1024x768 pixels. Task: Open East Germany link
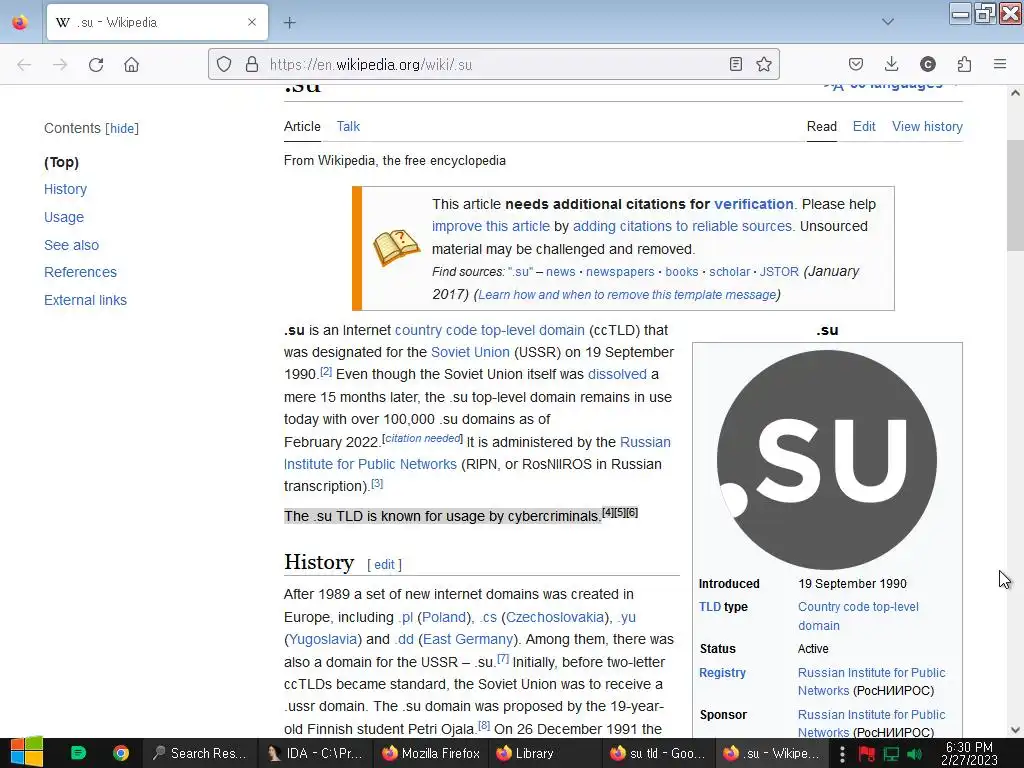pyautogui.click(x=468, y=640)
